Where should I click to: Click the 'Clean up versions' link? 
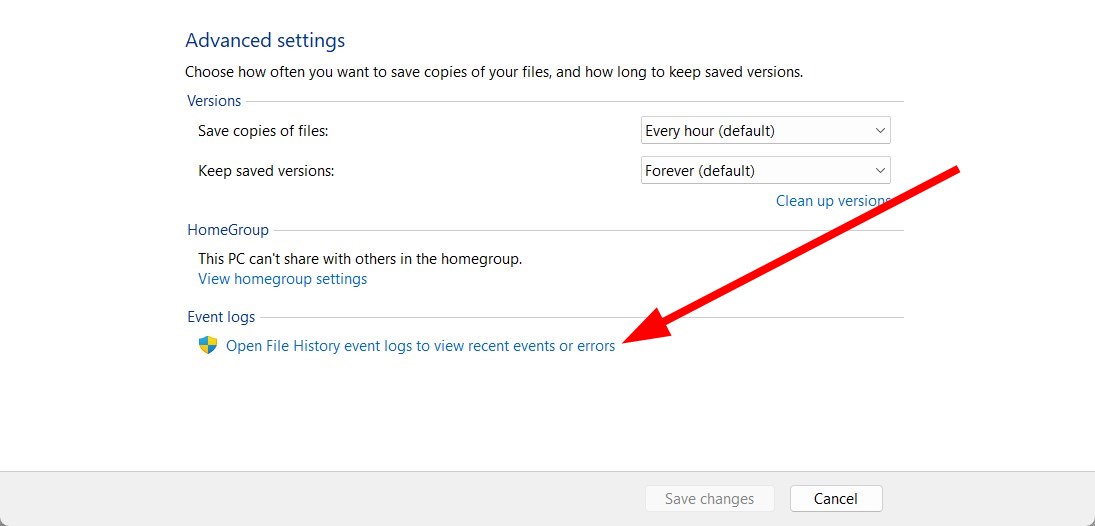coord(833,201)
